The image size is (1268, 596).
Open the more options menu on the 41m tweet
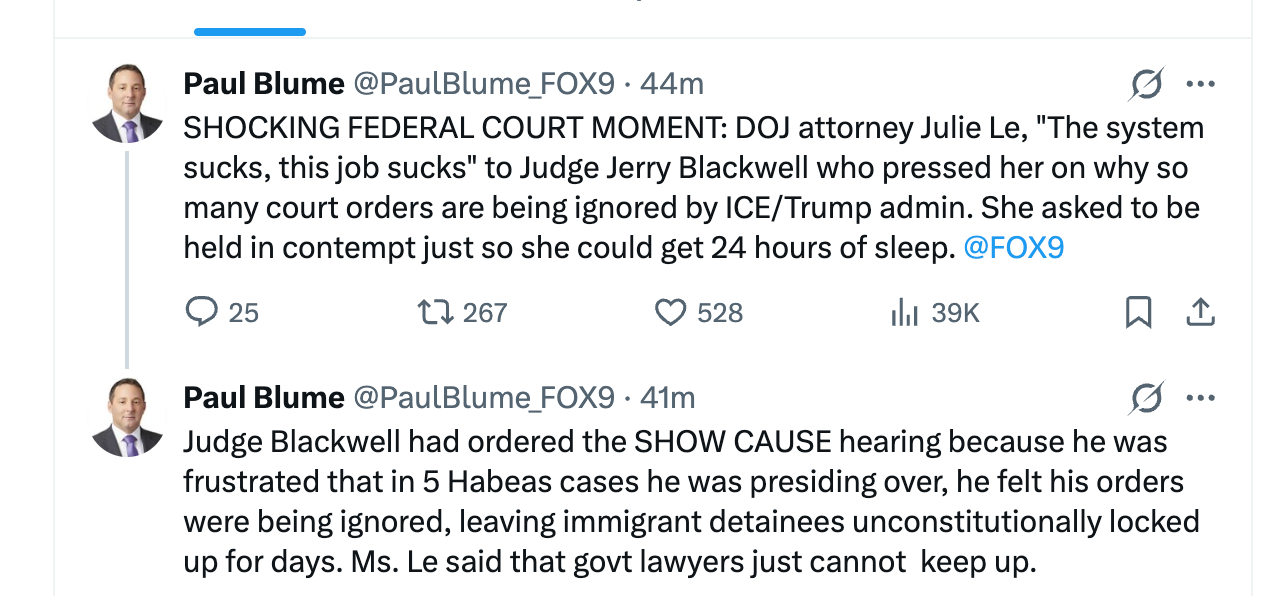[1200, 399]
